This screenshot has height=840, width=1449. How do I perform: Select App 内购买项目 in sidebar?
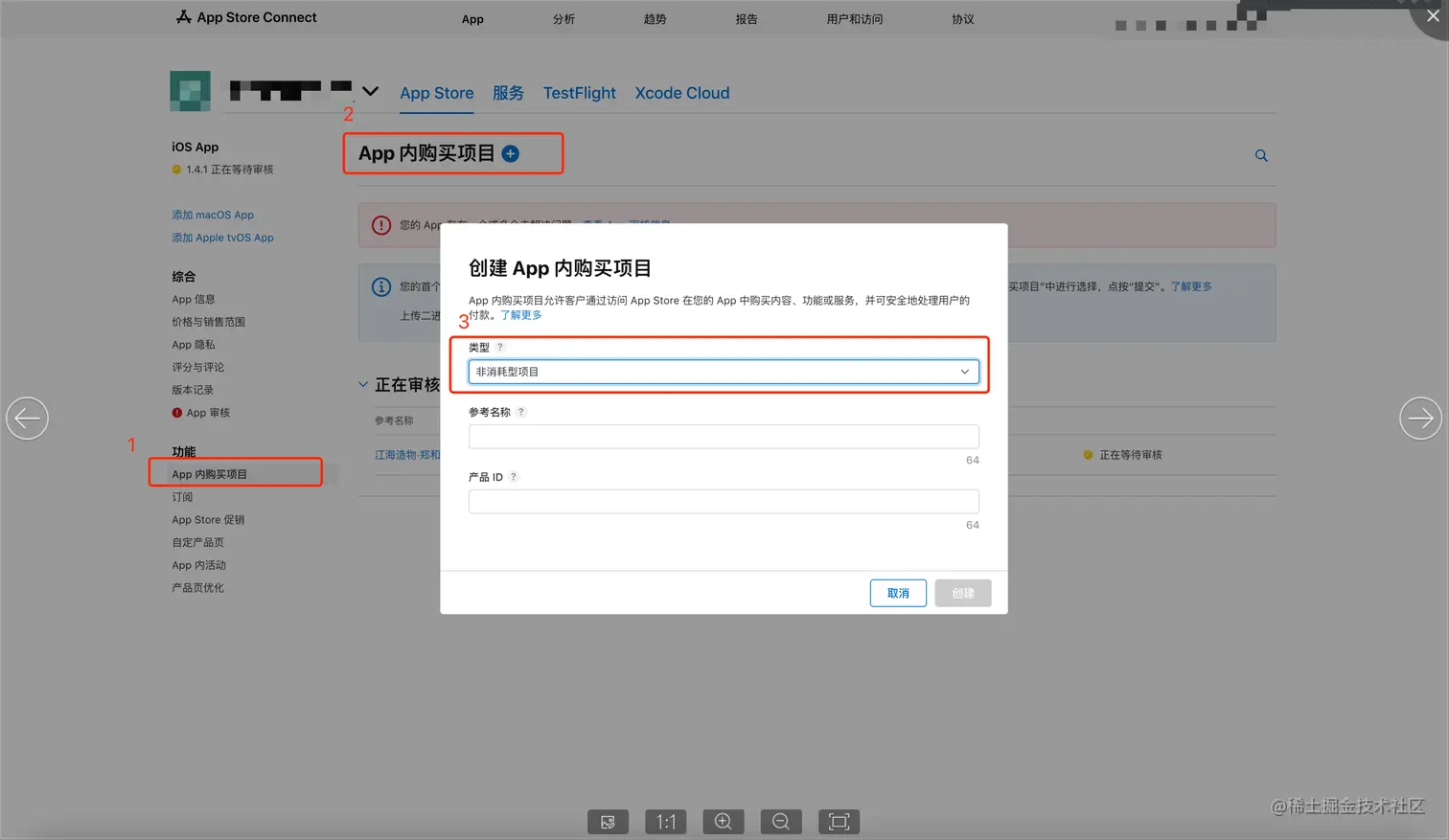[x=210, y=474]
